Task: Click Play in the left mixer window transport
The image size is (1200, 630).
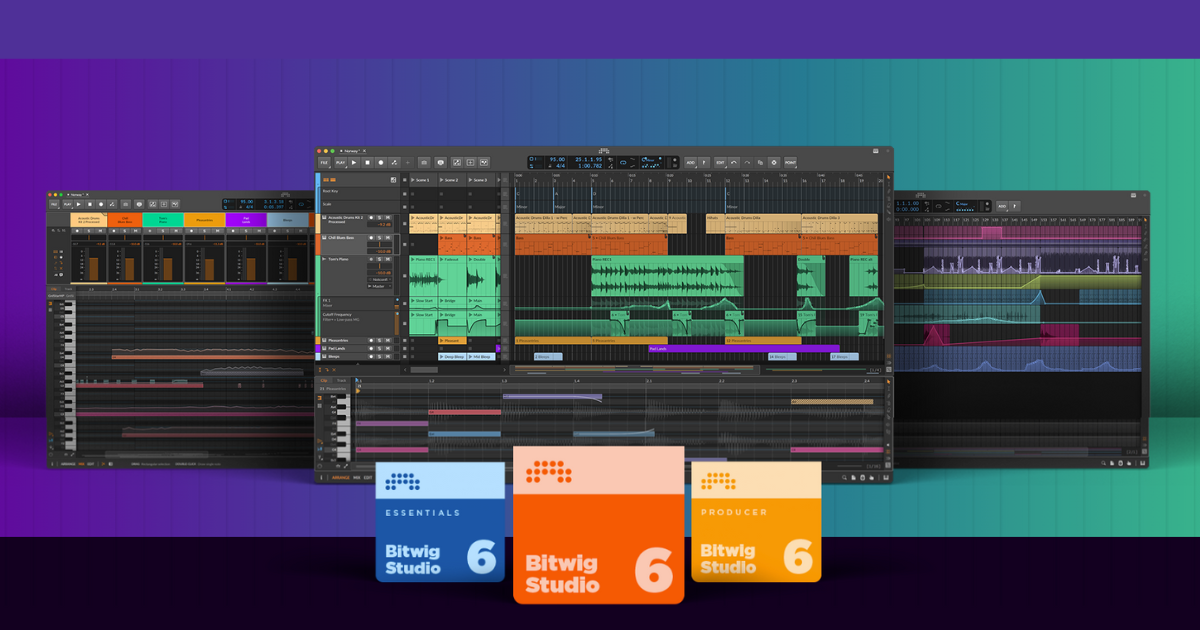Action: click(x=79, y=204)
